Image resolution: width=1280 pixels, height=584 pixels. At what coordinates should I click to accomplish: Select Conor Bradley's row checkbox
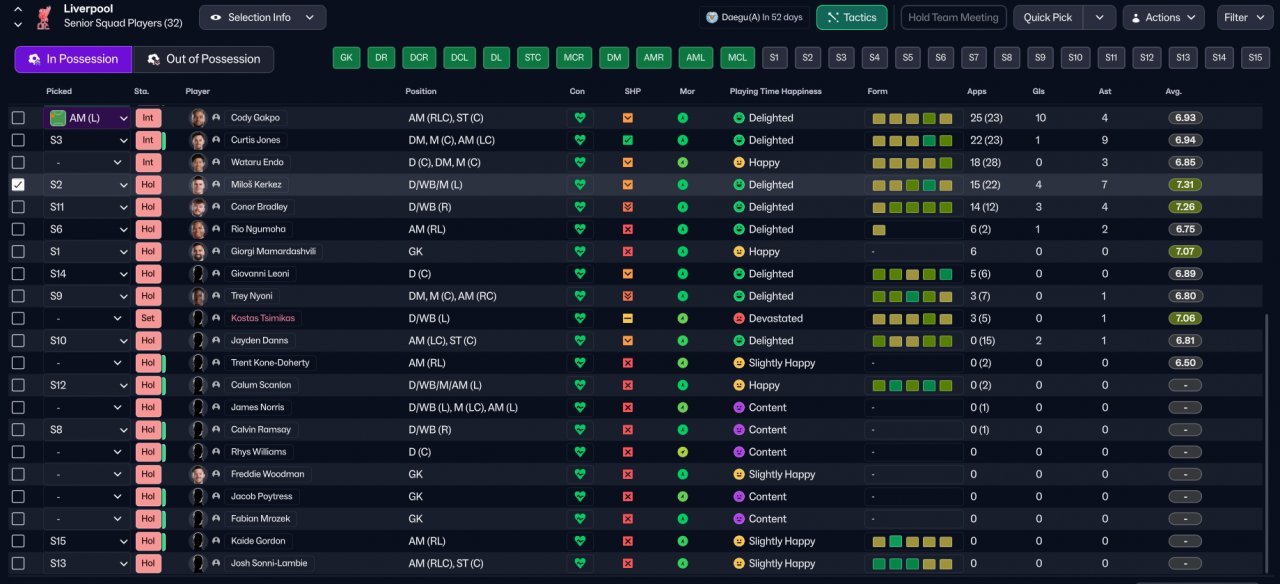point(18,207)
